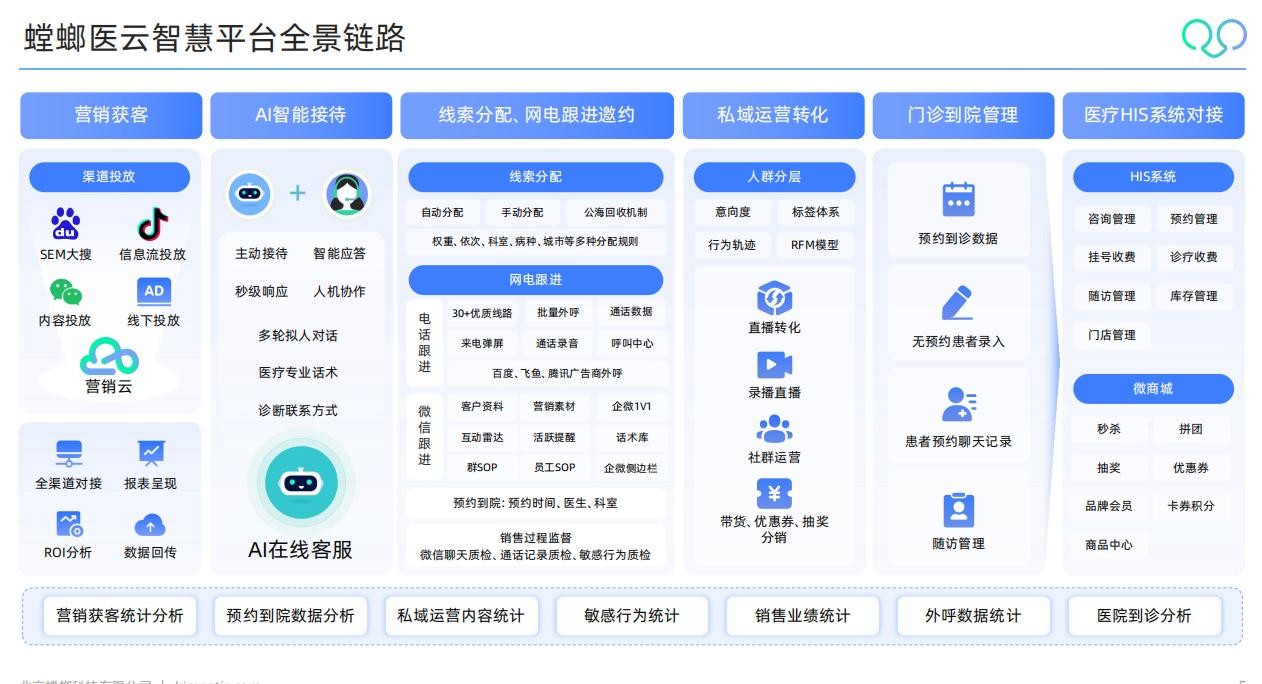
Task: Click the 挂号收费 text
Action: click(1112, 257)
